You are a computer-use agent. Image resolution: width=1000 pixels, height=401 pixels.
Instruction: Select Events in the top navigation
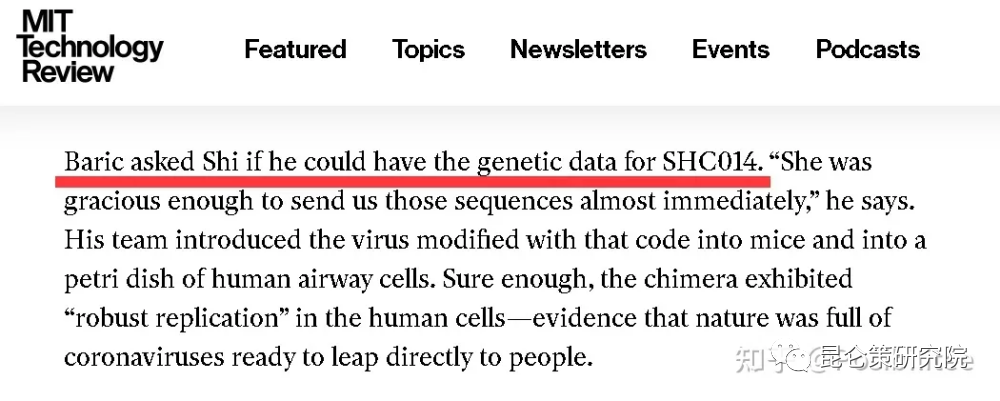coord(731,49)
